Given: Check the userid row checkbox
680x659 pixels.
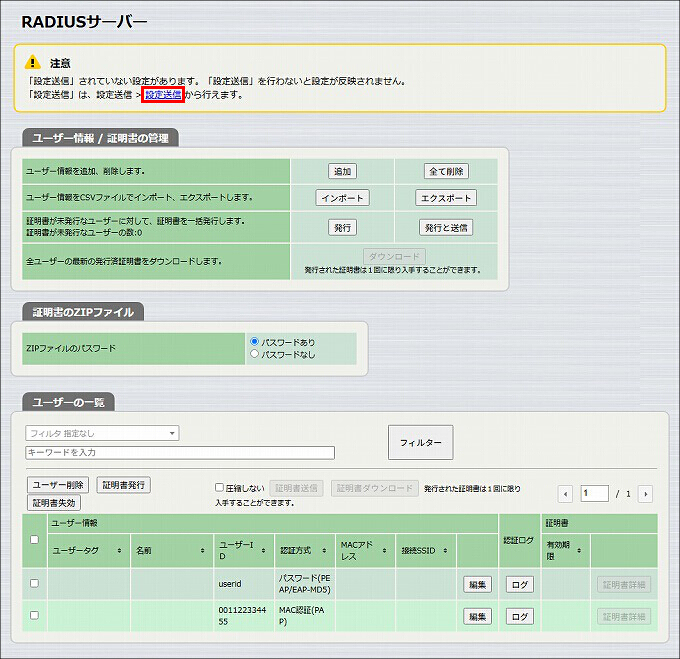Looking at the screenshot, I should click(34, 583).
